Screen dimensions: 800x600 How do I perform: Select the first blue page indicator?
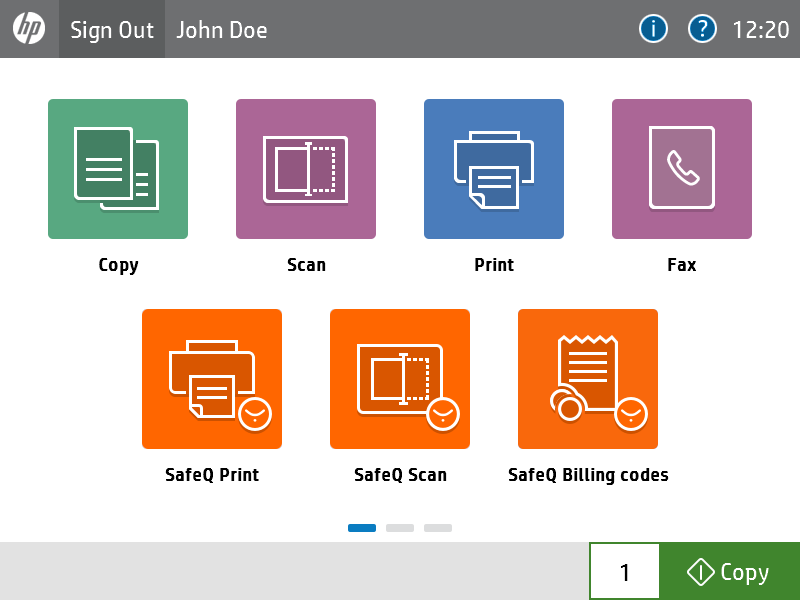(362, 527)
